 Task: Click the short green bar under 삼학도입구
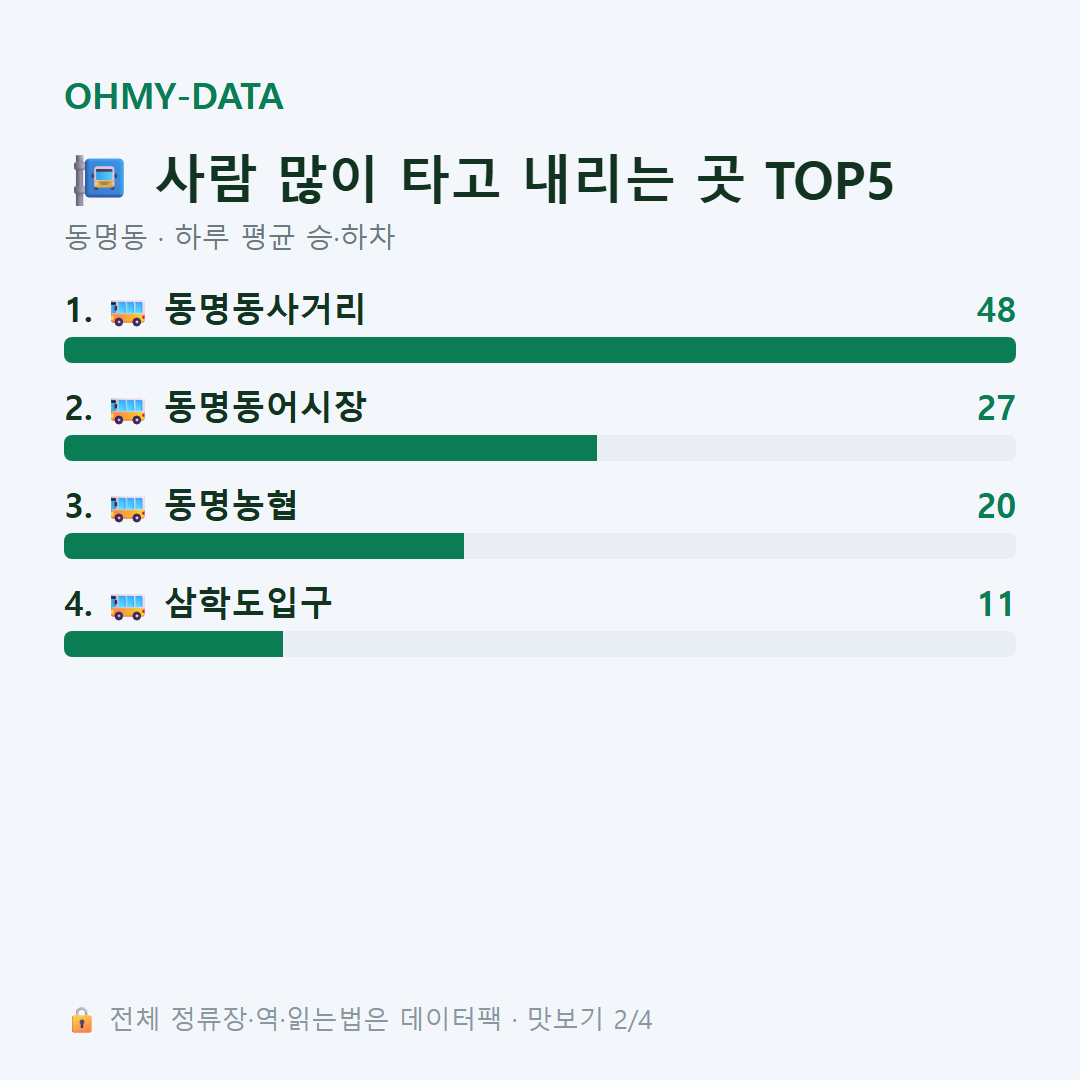tap(174, 644)
